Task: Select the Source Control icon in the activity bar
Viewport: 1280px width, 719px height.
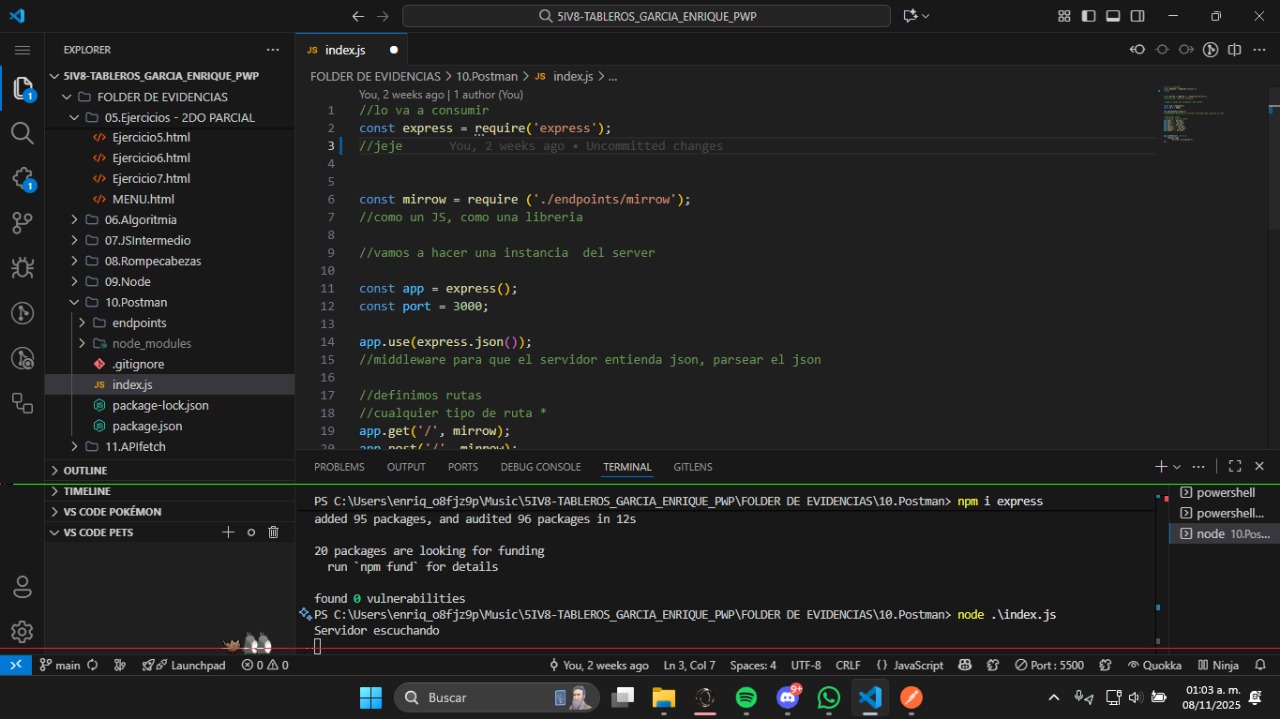Action: (22, 223)
